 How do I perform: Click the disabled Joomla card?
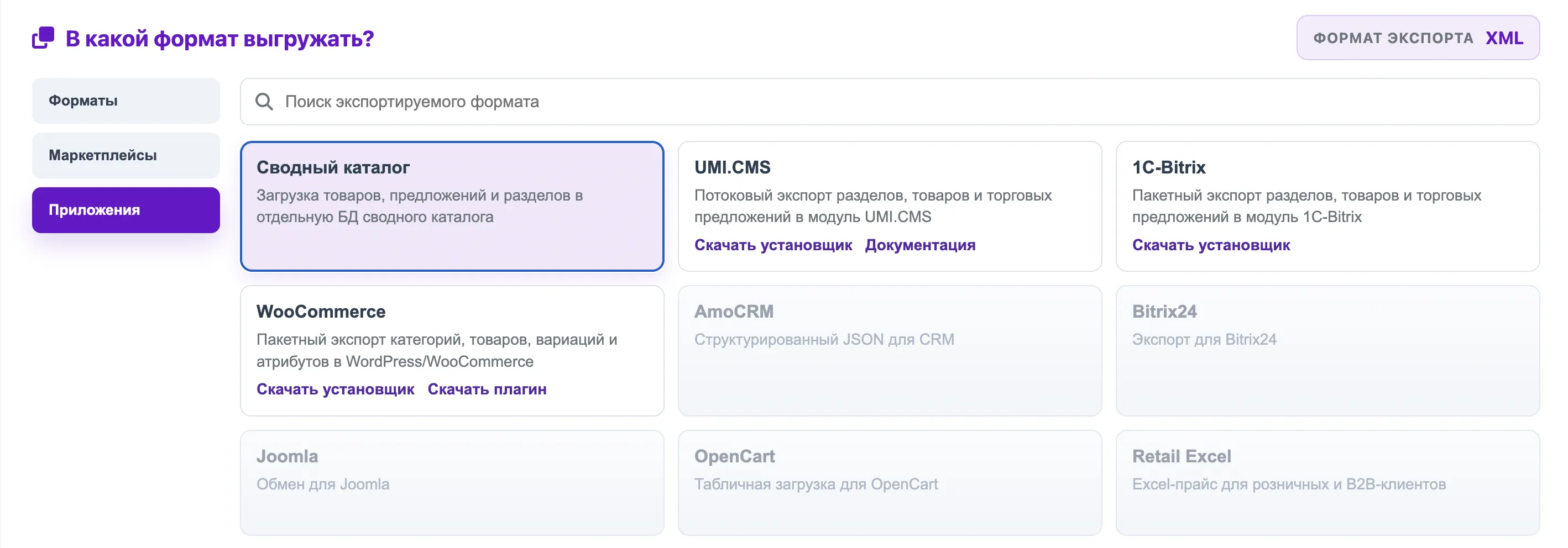(x=452, y=483)
